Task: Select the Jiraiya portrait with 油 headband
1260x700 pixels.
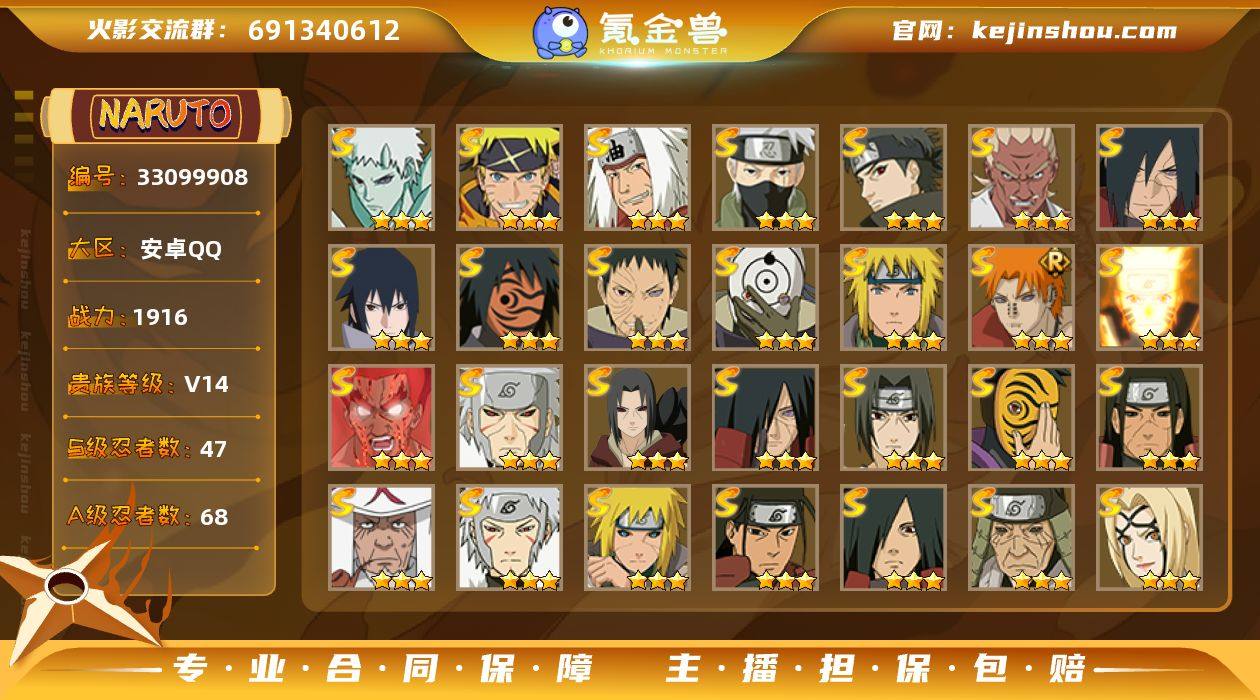Action: point(638,178)
